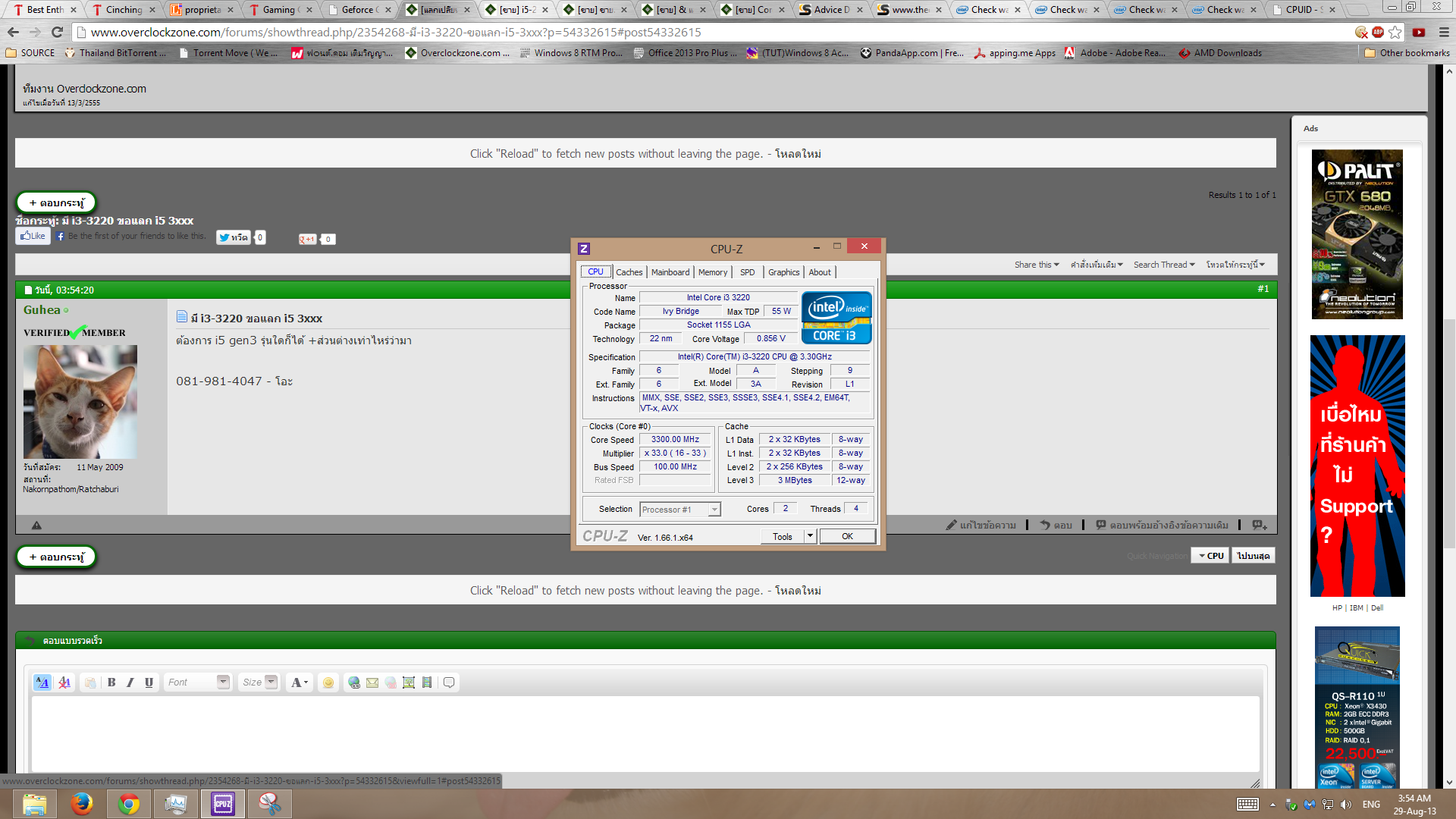This screenshot has height=819, width=1456.
Task: Switch to the Mainboard tab in CPU-Z
Action: (670, 272)
